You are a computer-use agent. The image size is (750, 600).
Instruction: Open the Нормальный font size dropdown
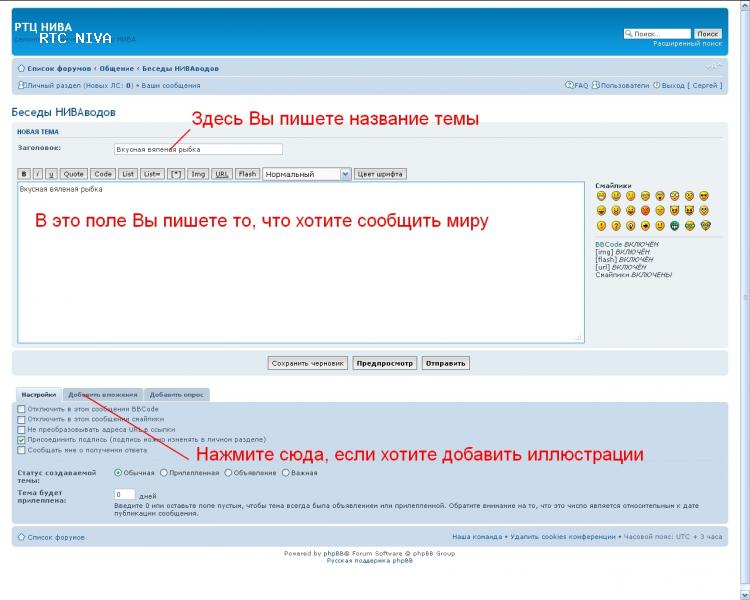pos(307,174)
